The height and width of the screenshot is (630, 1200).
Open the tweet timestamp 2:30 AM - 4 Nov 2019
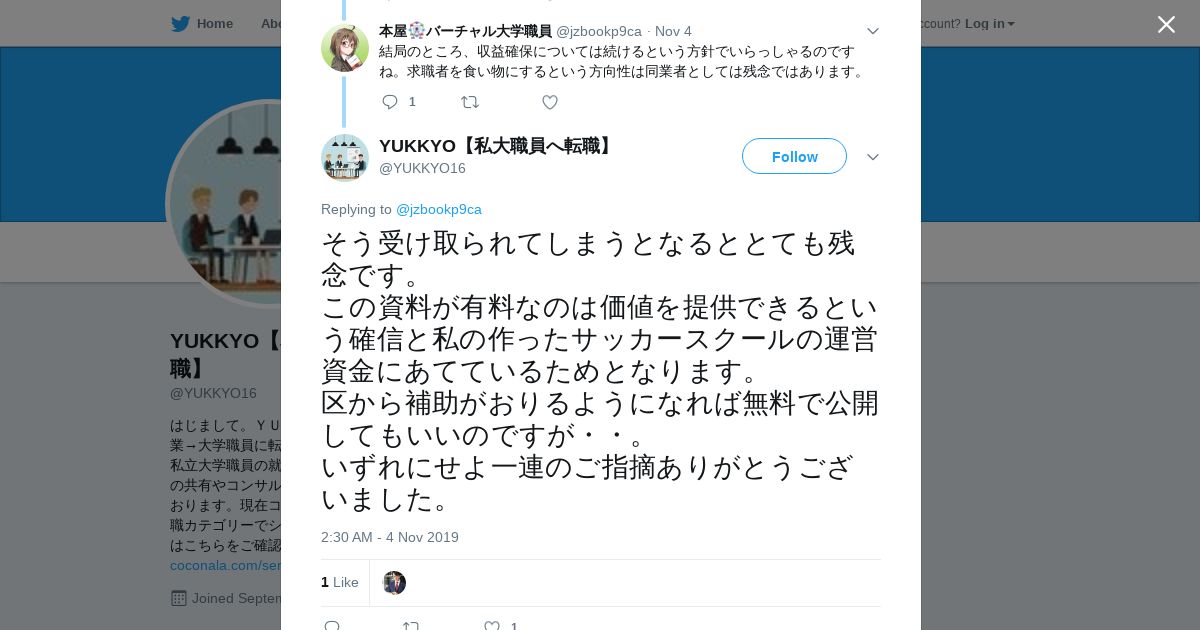[x=390, y=537]
